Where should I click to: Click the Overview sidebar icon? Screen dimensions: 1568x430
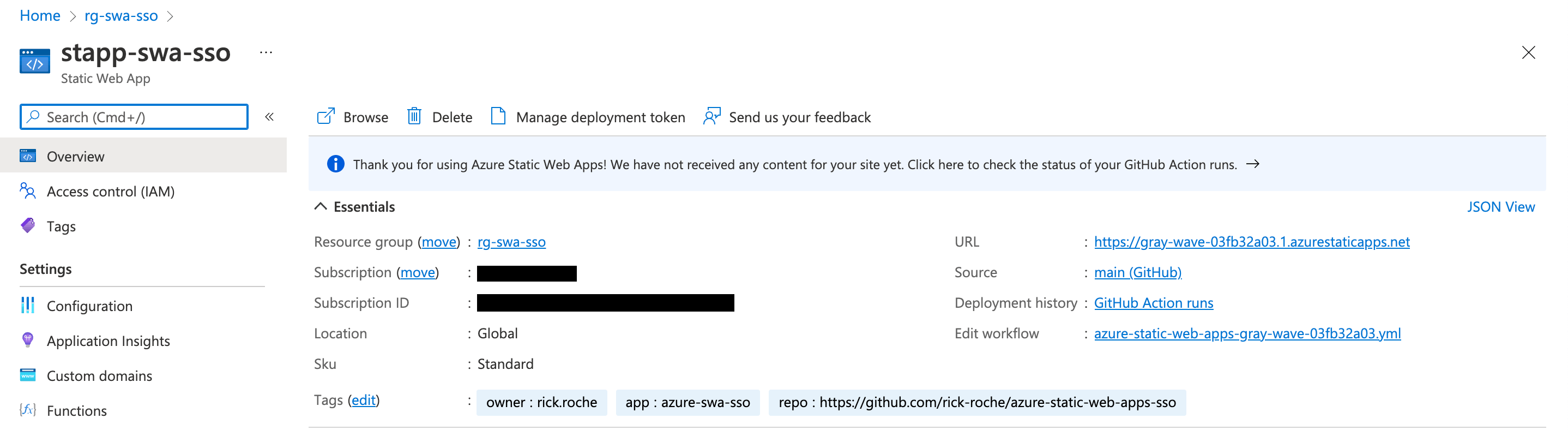27,156
